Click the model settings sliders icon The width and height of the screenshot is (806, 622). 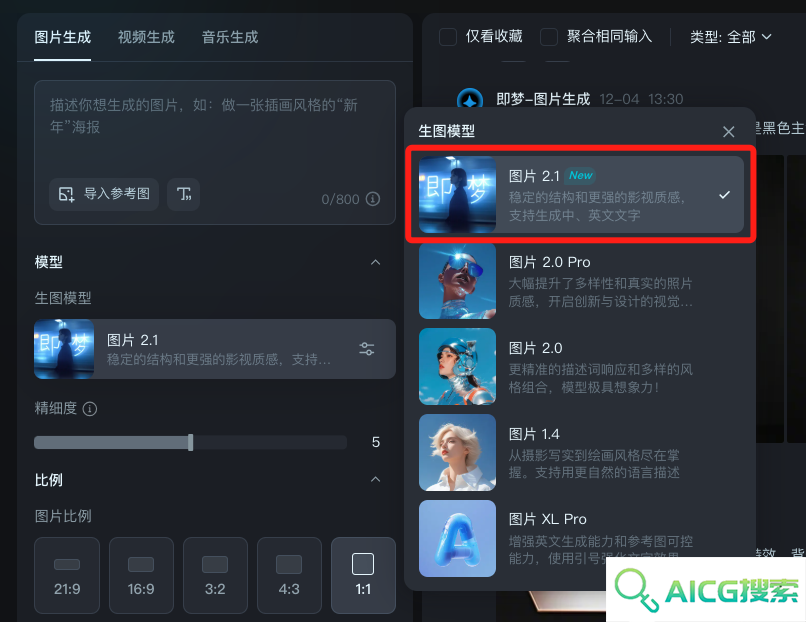[367, 349]
